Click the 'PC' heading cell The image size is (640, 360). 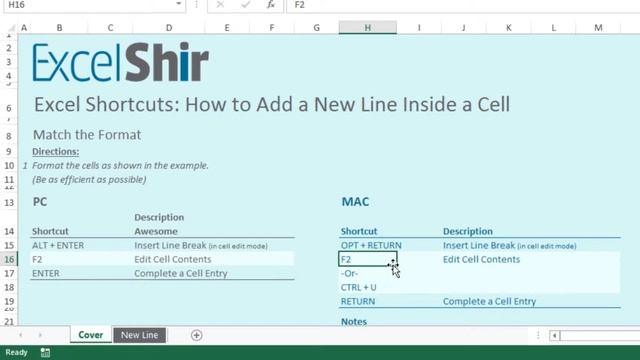point(40,202)
